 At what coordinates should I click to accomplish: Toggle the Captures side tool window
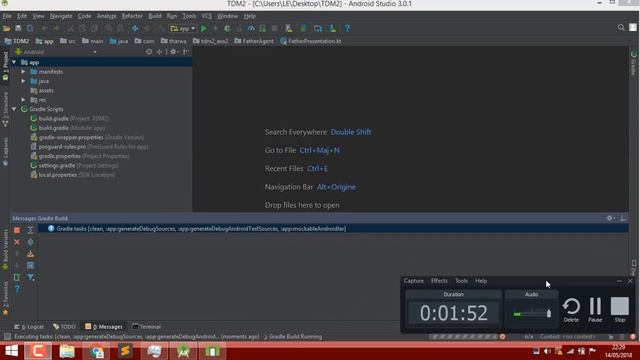point(5,151)
